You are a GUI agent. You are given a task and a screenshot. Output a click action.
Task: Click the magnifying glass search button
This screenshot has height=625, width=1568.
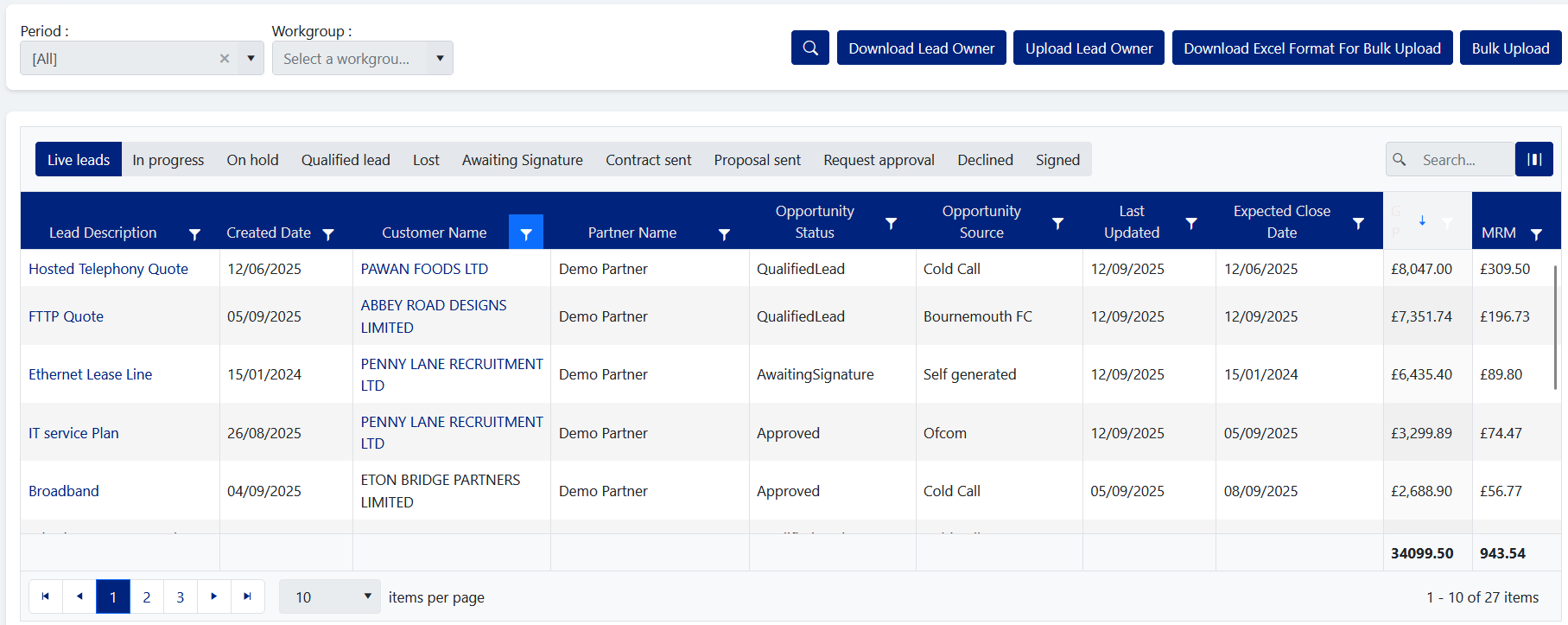pyautogui.click(x=809, y=48)
